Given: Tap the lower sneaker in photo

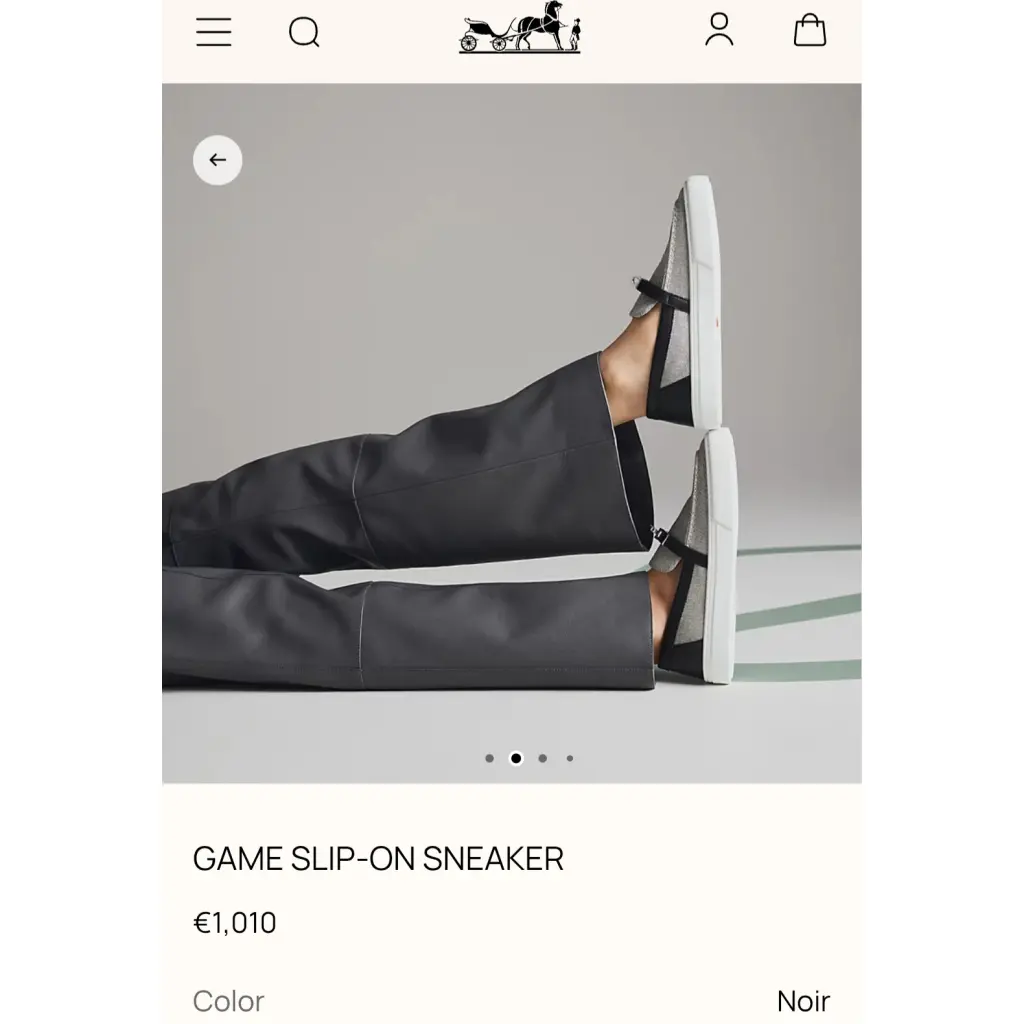Looking at the screenshot, I should (696, 555).
